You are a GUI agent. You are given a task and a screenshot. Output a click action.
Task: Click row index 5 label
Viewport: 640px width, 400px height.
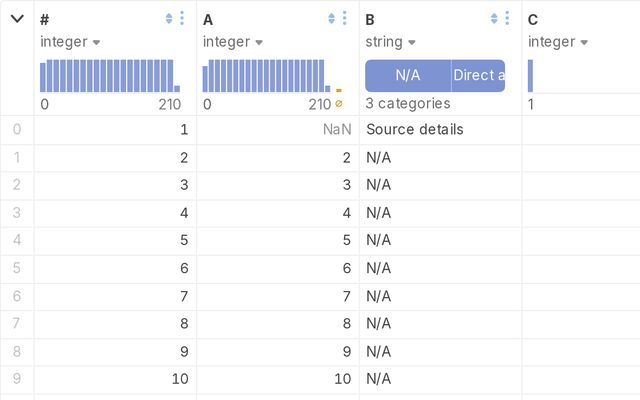tap(17, 268)
